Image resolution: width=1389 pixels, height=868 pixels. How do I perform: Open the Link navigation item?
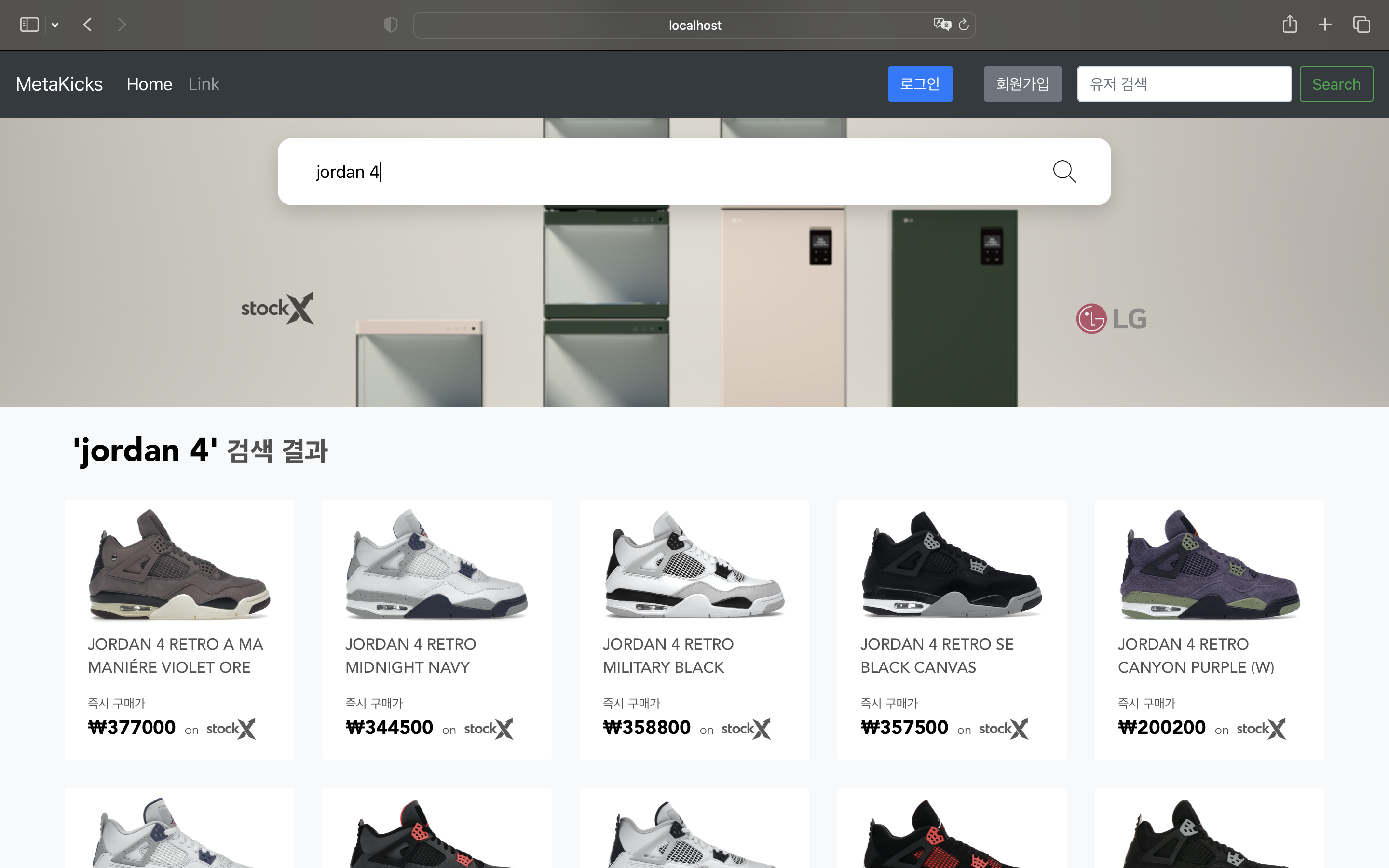coord(204,84)
